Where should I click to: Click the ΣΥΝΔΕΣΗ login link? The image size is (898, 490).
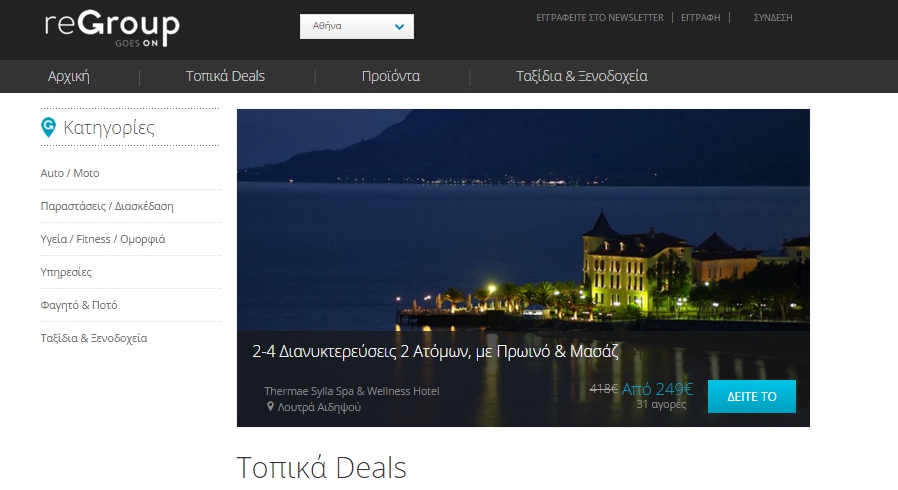[773, 18]
